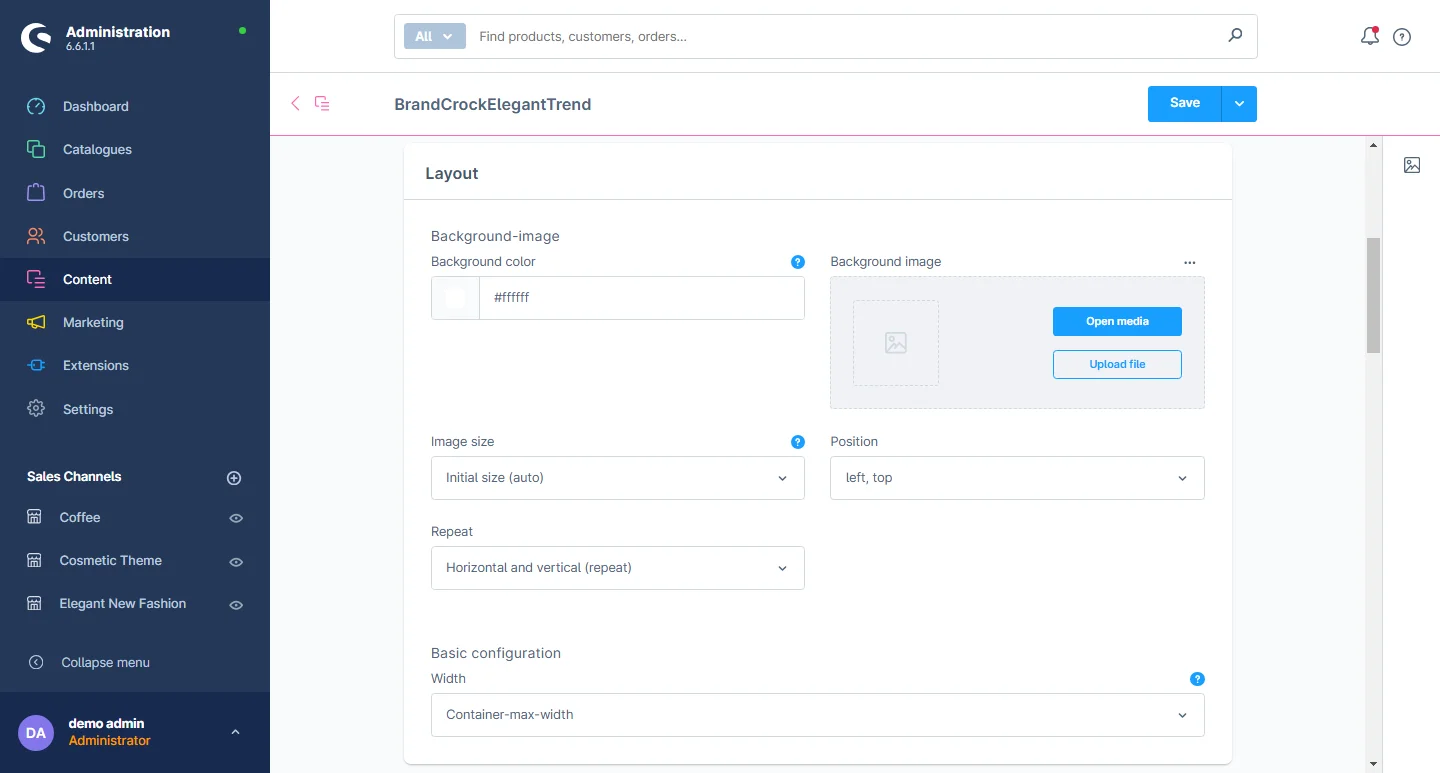
Task: Click the search magnifier icon
Action: coord(1235,36)
